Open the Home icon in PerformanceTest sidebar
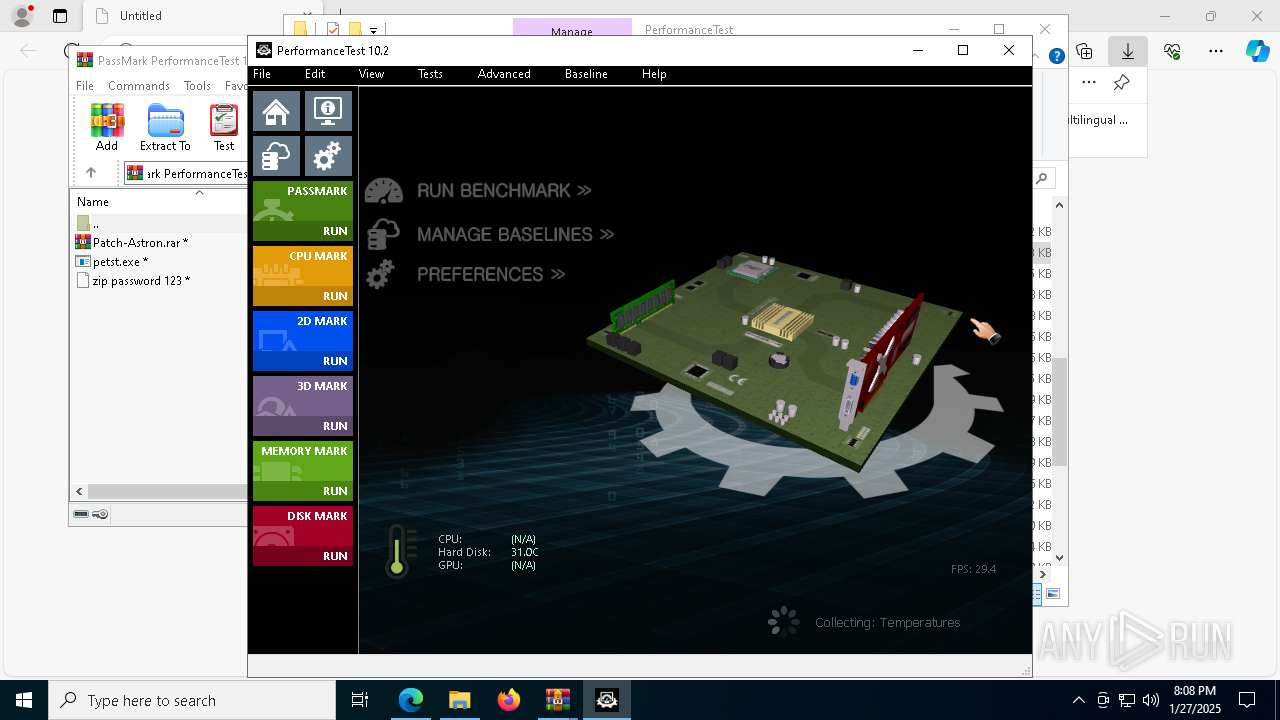Viewport: 1280px width, 720px height. 276,112
